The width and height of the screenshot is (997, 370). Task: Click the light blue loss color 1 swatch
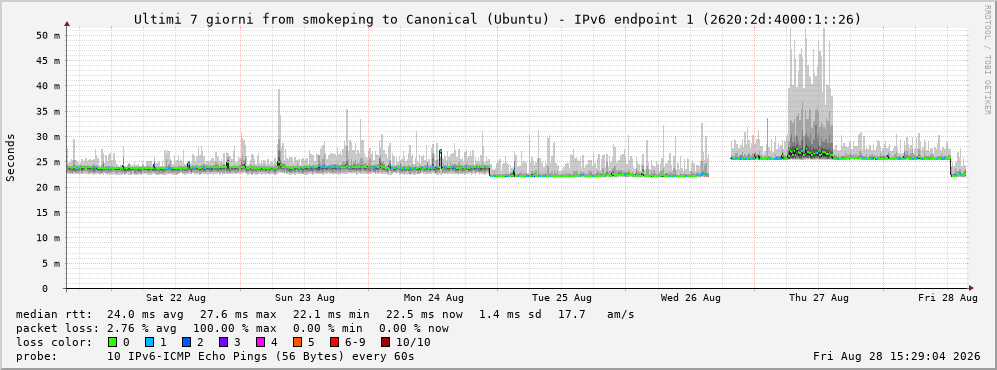[x=149, y=342]
